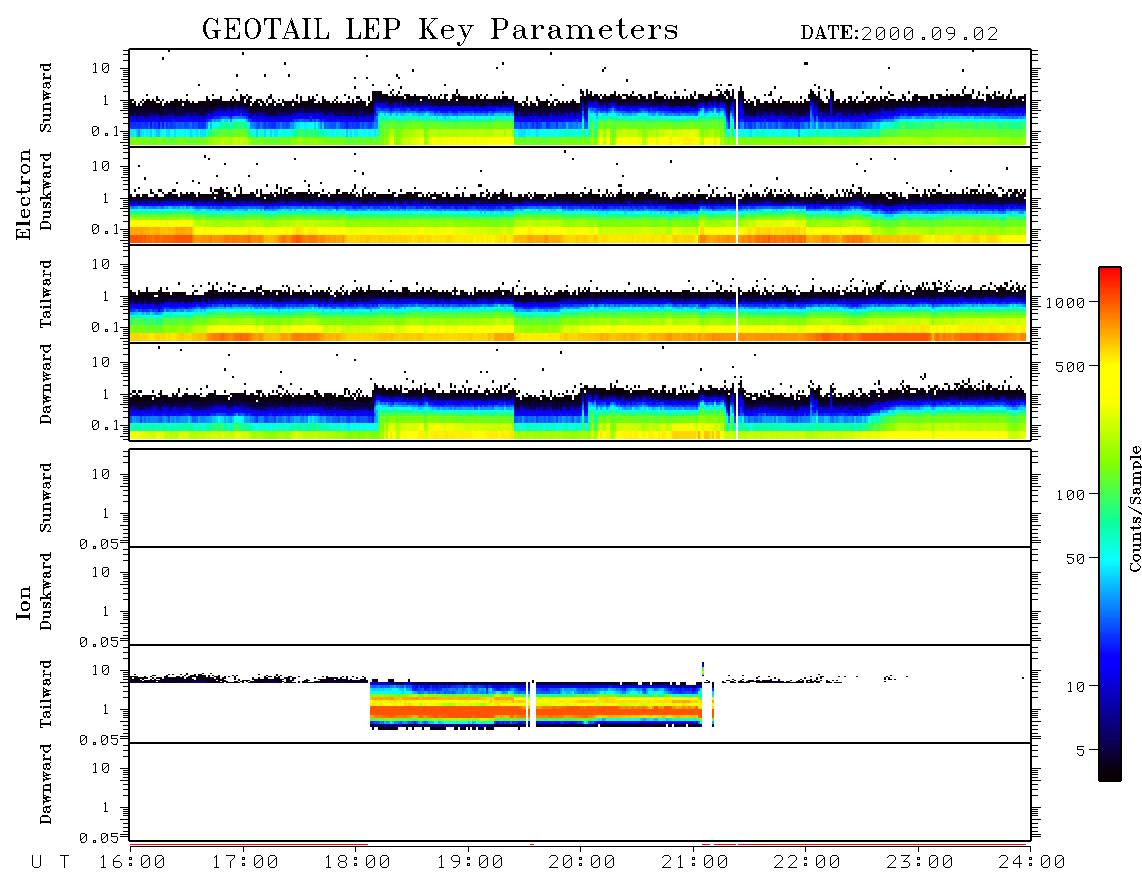Click the colorbar label 10
The image size is (1142, 880).
1075,687
